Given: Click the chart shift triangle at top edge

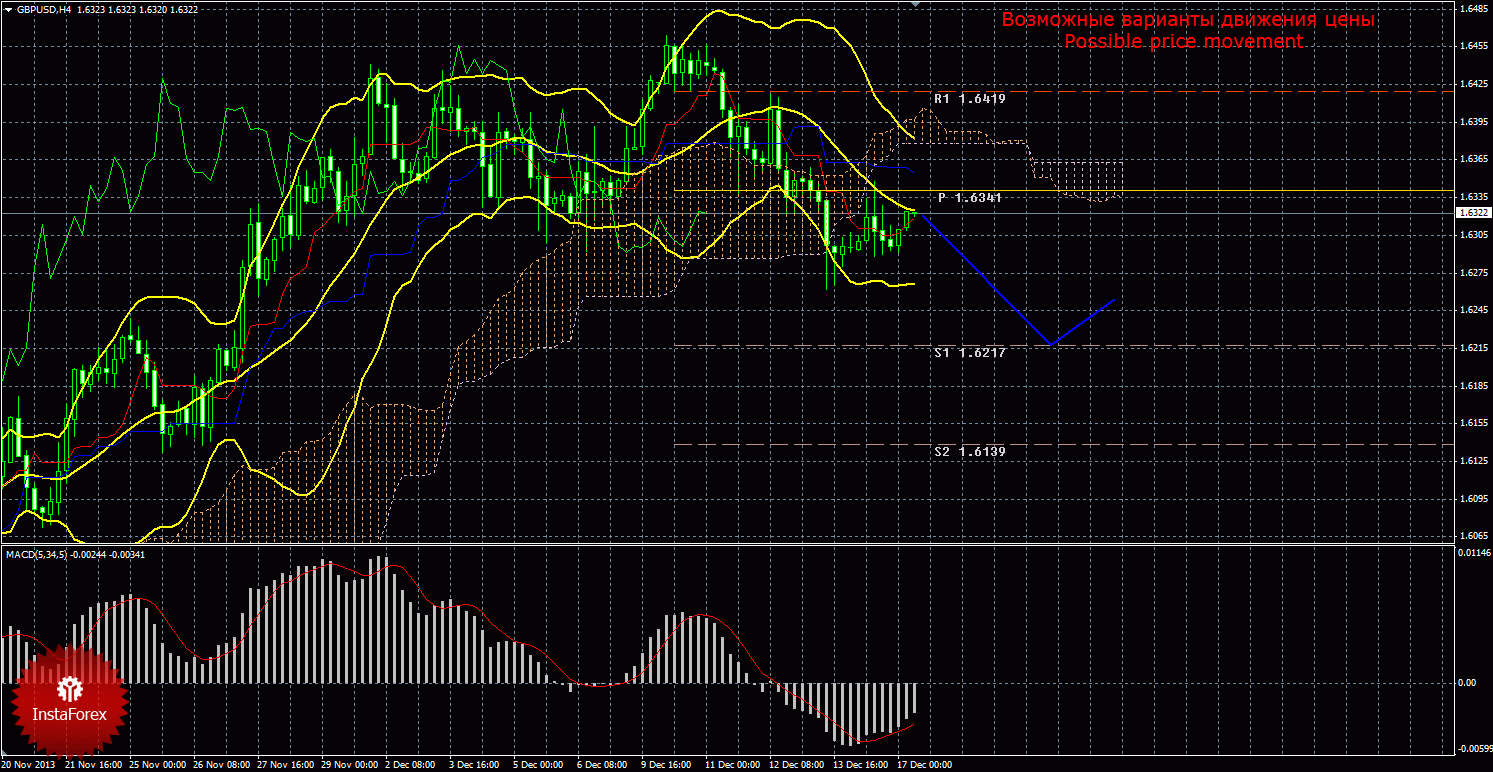Looking at the screenshot, I should click(x=917, y=5).
